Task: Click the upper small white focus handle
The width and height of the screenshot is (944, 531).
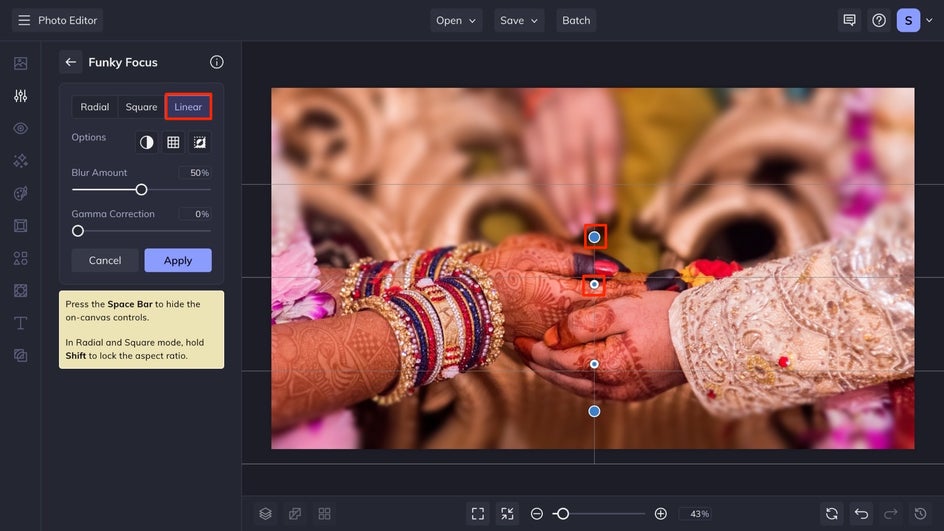Action: (594, 284)
